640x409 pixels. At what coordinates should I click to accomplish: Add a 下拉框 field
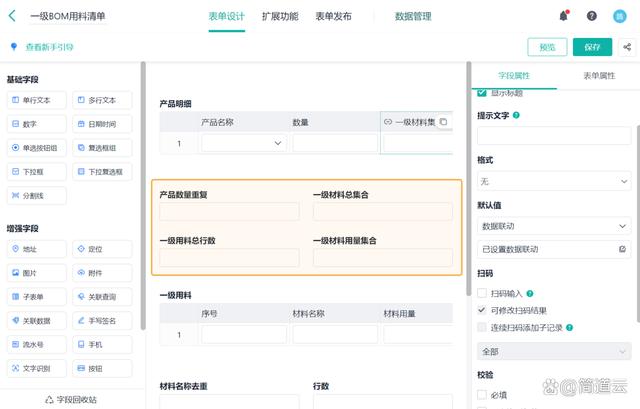(x=36, y=172)
